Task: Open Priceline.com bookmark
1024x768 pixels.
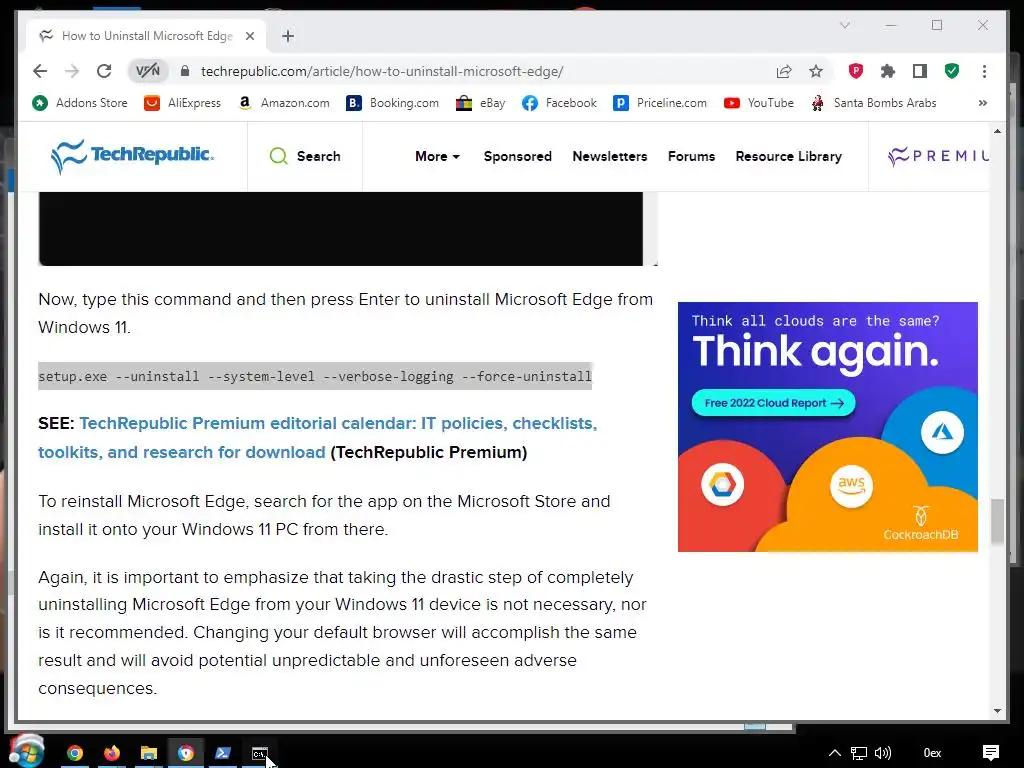Action: tap(660, 103)
